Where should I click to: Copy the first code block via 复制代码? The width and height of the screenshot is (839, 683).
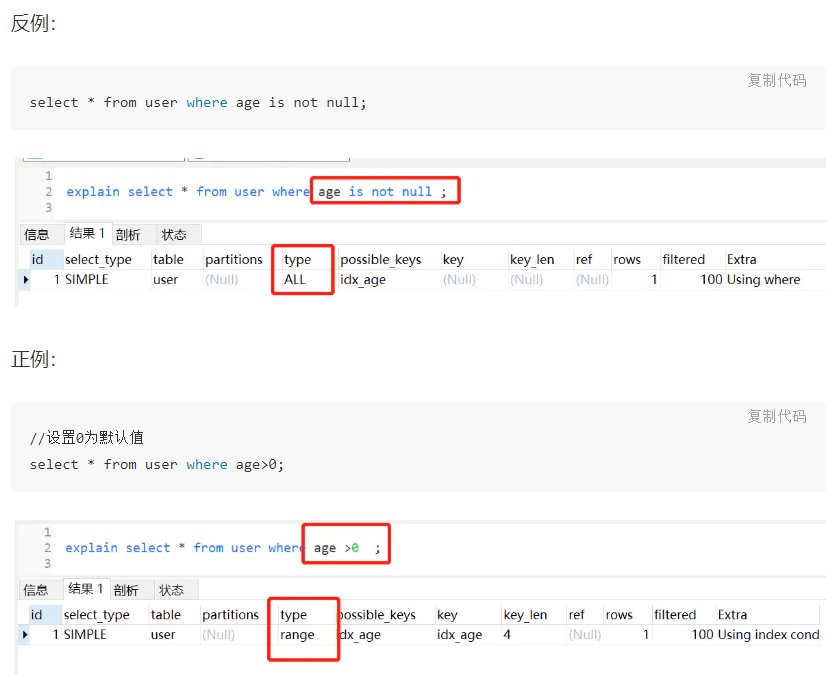(x=776, y=80)
